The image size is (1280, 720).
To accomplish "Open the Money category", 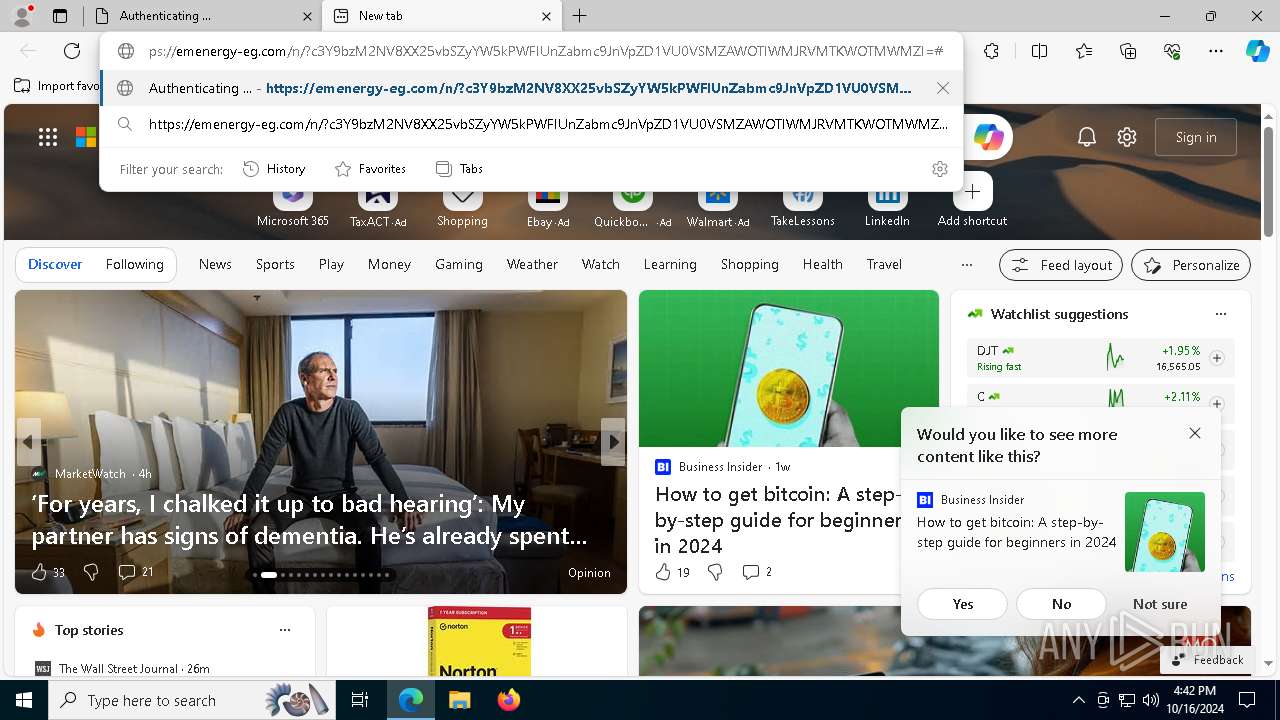I will tap(389, 264).
